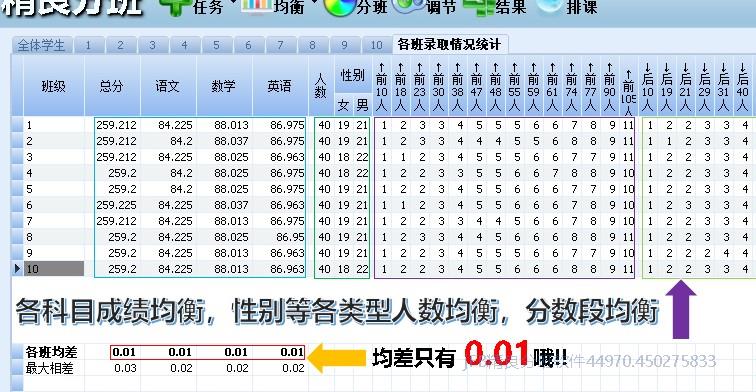Click the 性别 group header
This screenshot has height=392, width=756.
[352, 75]
